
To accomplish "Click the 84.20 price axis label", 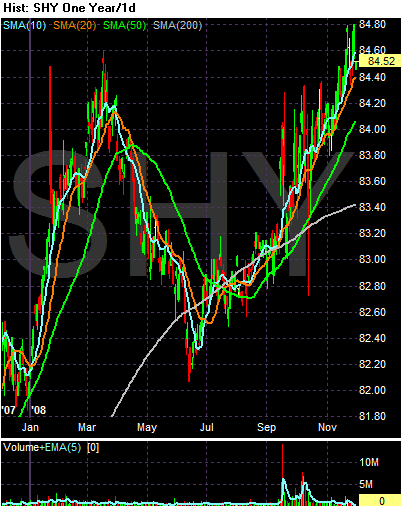I will tap(372, 103).
